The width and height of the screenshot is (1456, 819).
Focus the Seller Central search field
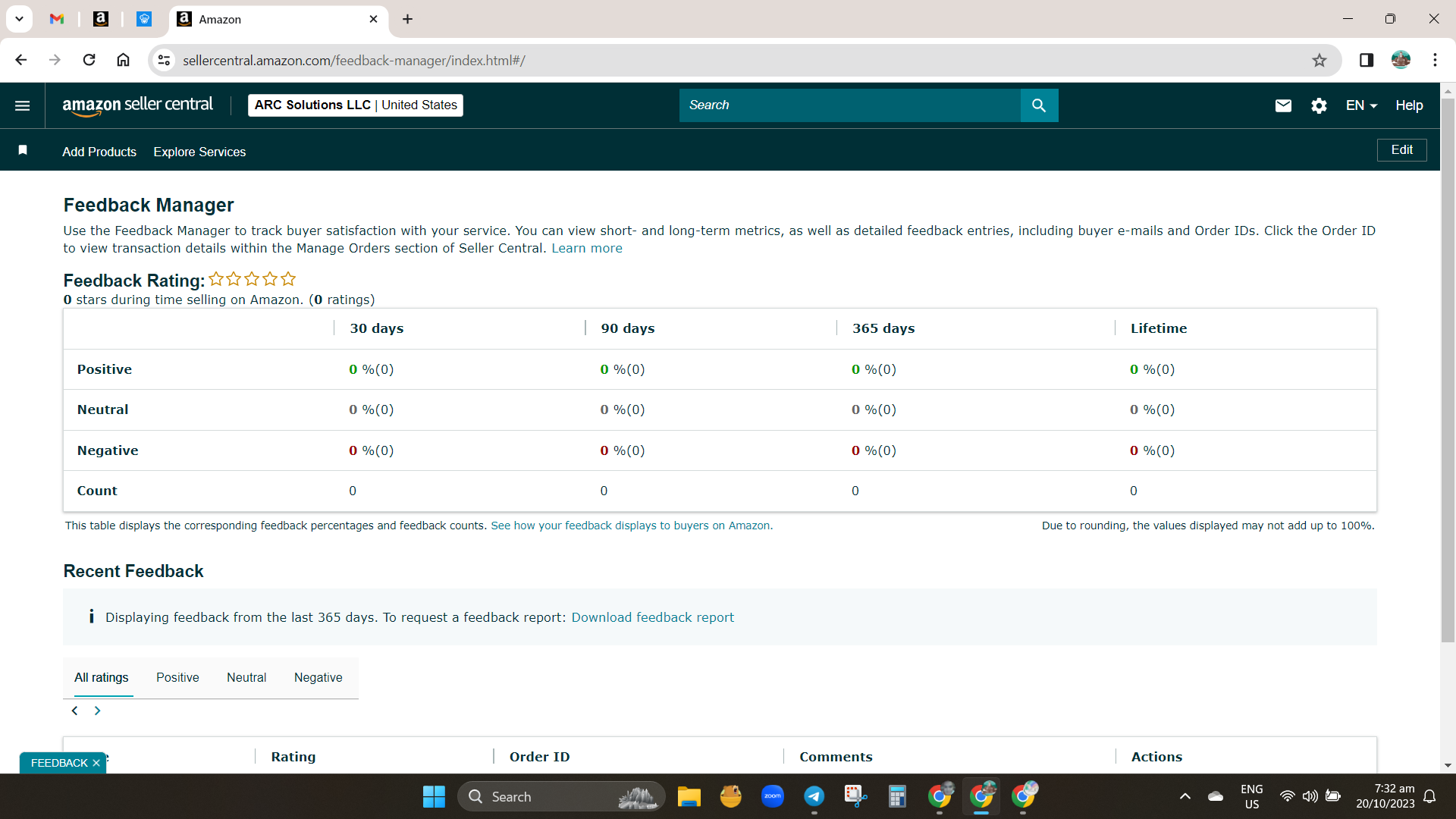[x=850, y=105]
